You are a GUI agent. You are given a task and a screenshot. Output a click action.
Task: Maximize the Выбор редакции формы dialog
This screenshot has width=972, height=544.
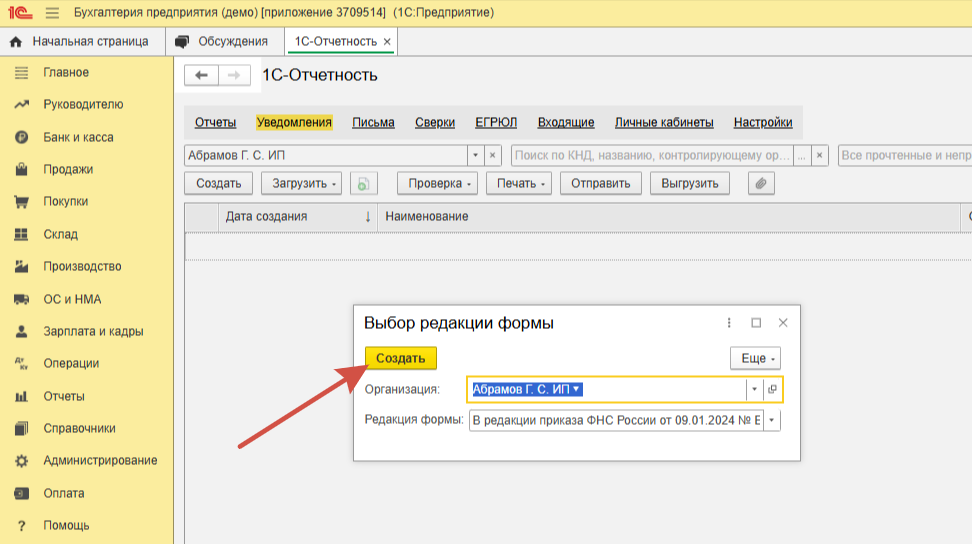click(756, 323)
